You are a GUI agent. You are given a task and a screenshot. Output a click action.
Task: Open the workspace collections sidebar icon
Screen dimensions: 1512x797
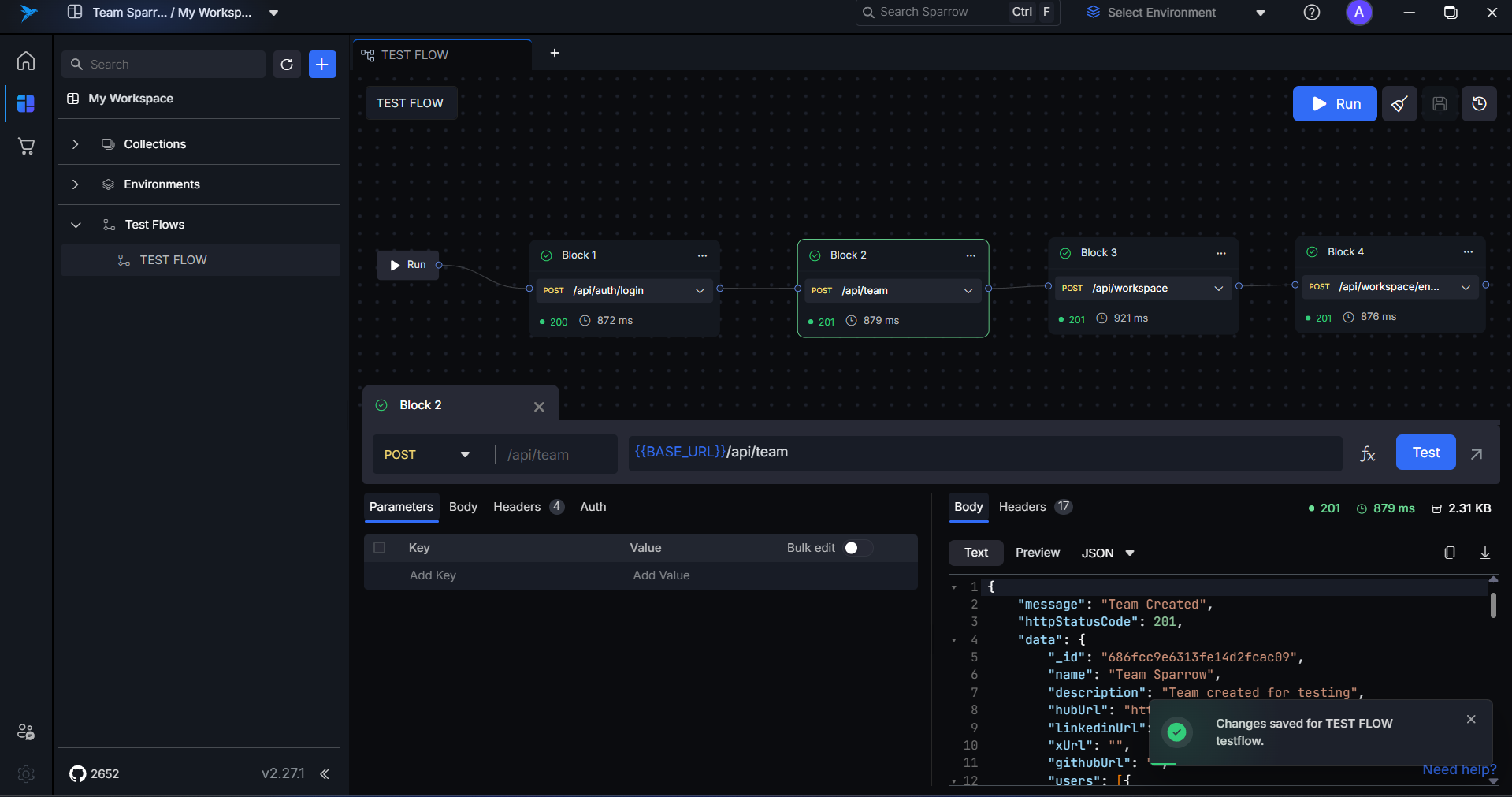(26, 103)
